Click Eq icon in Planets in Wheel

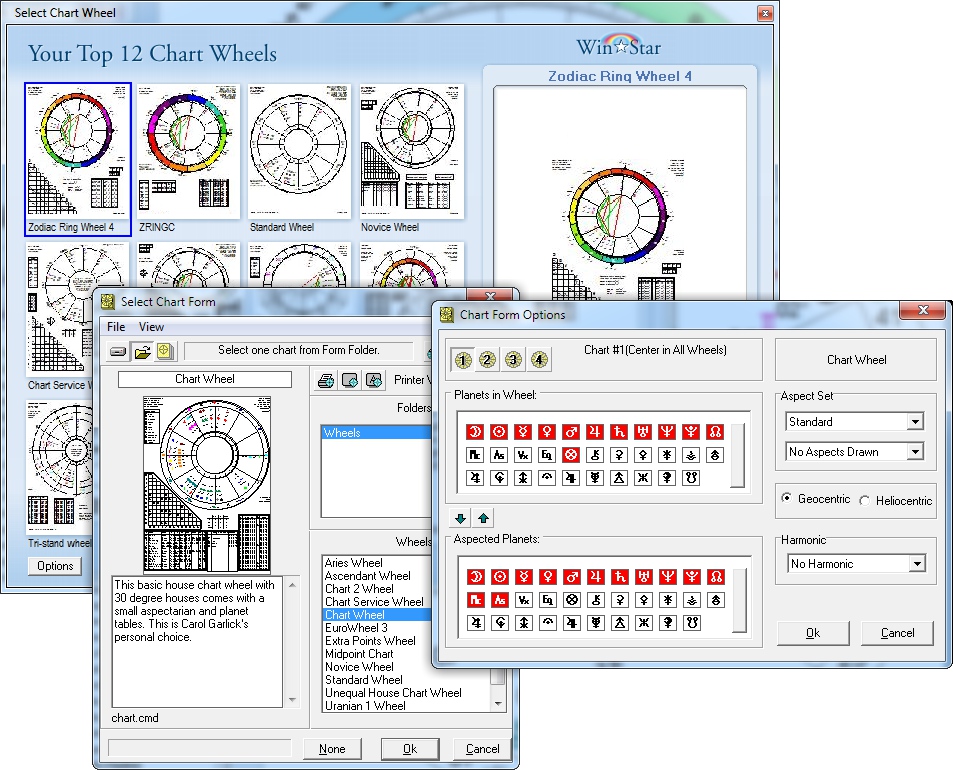[x=547, y=455]
